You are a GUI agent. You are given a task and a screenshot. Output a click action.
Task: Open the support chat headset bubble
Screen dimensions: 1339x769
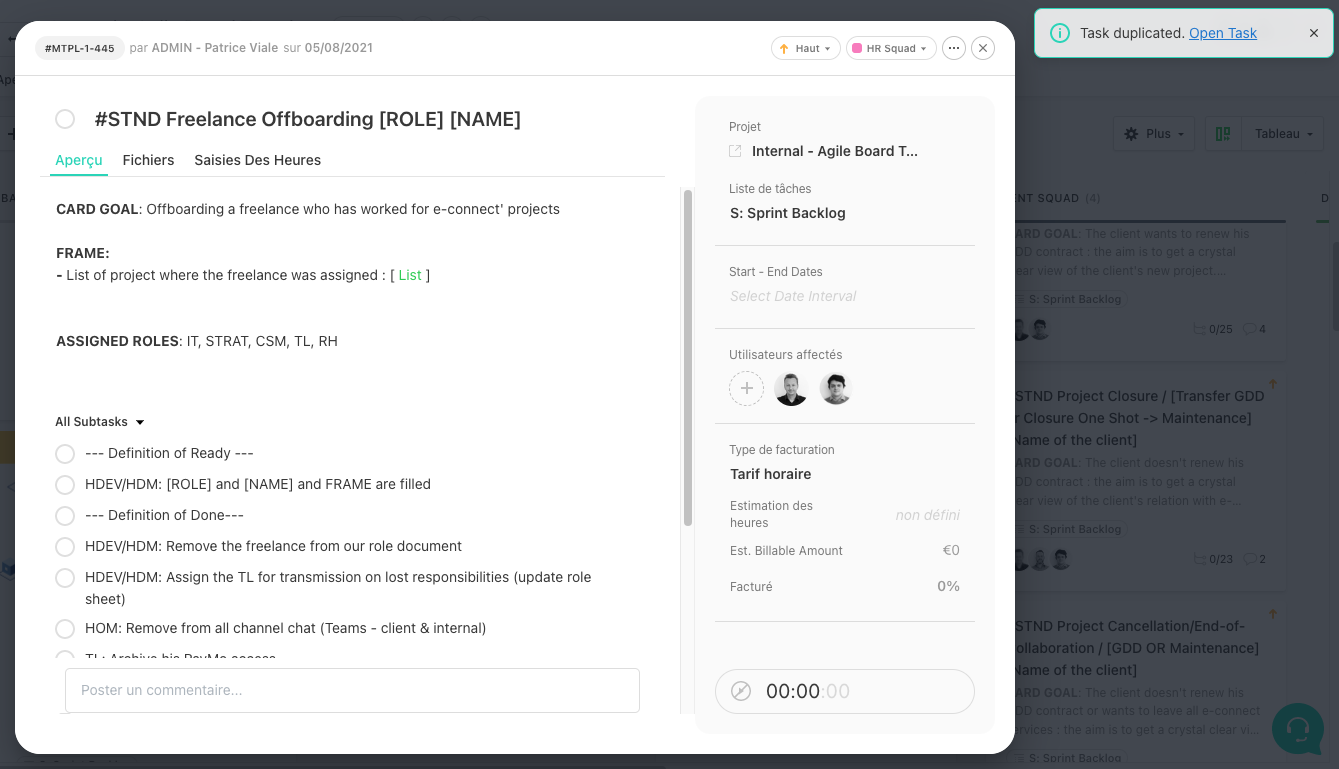(1298, 728)
